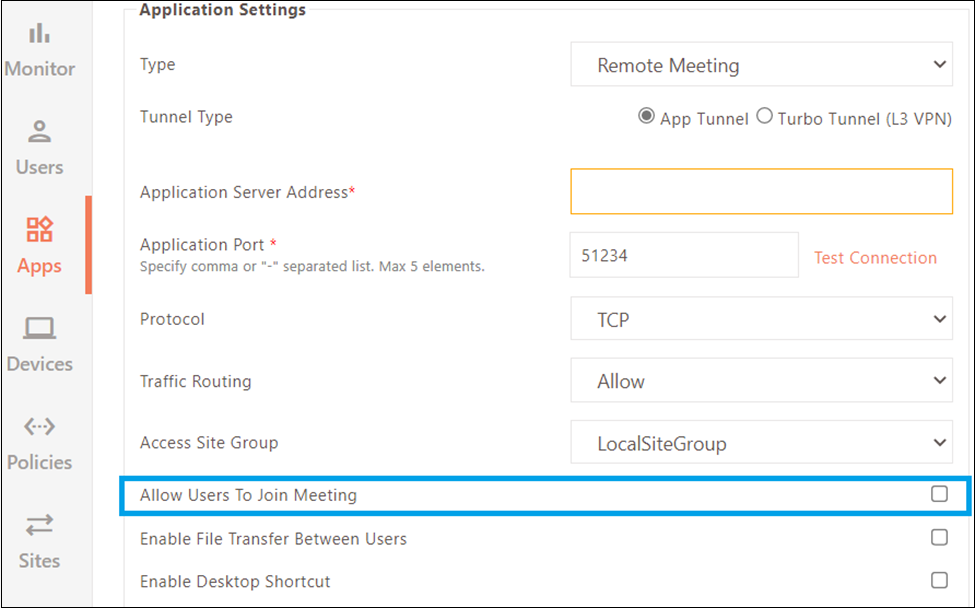Click the Test Connection link
Screen dimensions: 975x608
click(875, 258)
